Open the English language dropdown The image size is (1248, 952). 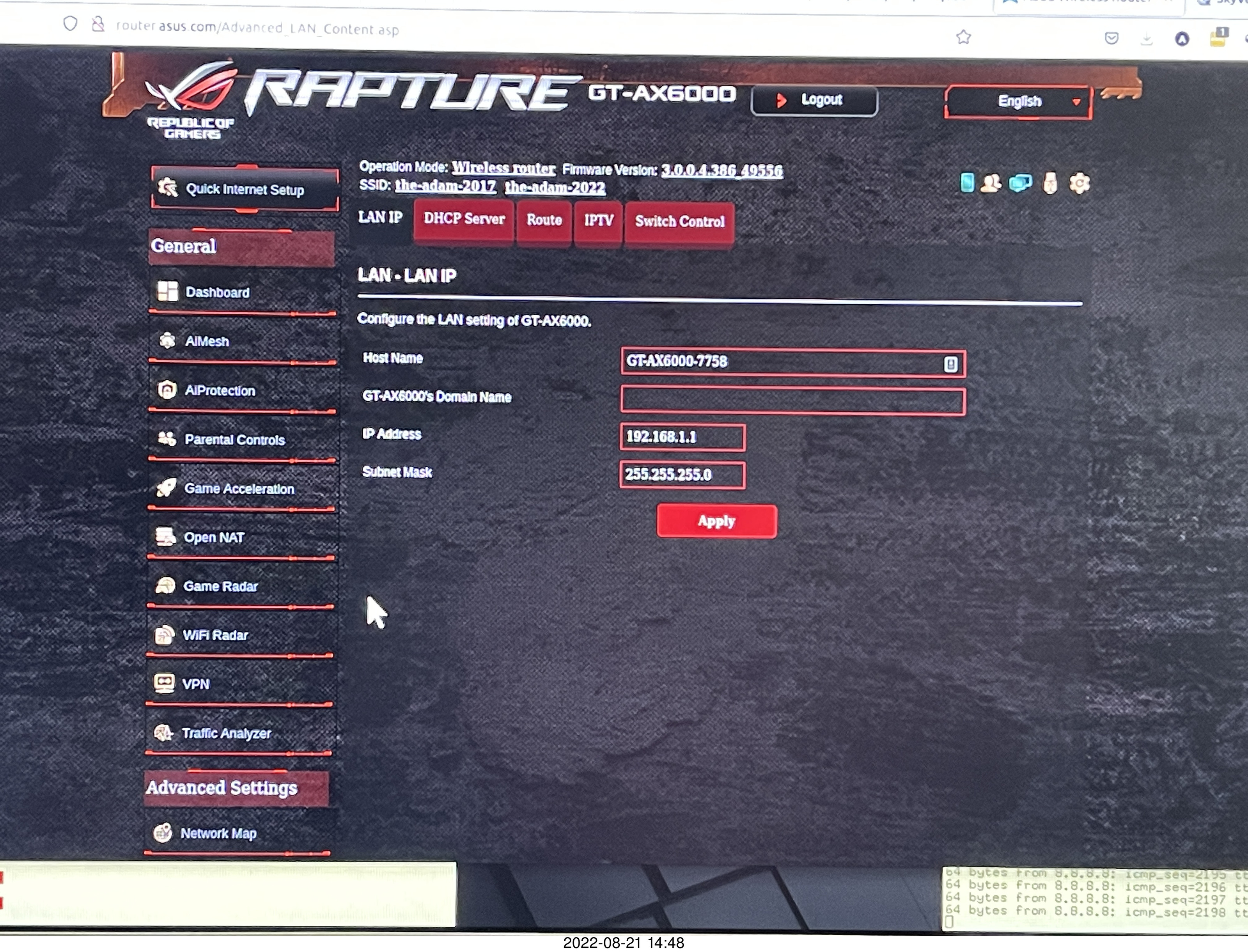click(x=1019, y=102)
